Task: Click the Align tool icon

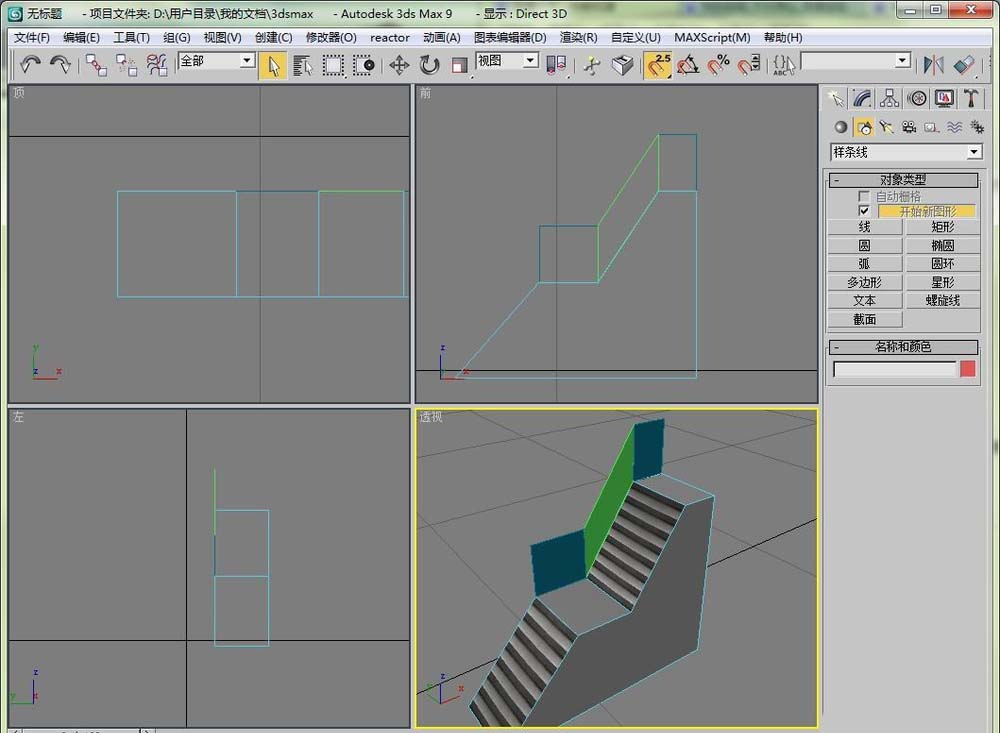Action: coord(964,65)
